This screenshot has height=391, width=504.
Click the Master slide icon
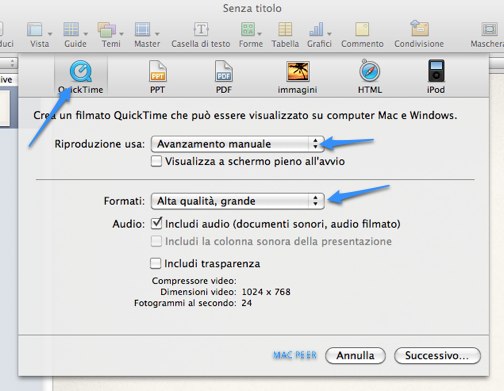(143, 29)
